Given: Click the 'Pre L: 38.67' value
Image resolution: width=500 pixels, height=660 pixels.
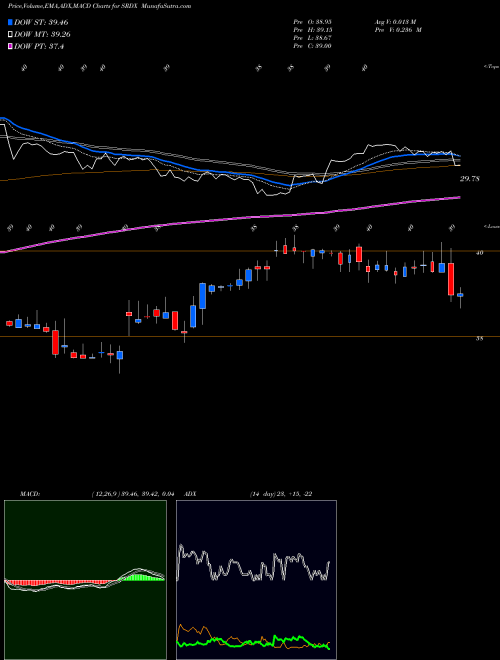Looking at the screenshot, I should pos(312,38).
